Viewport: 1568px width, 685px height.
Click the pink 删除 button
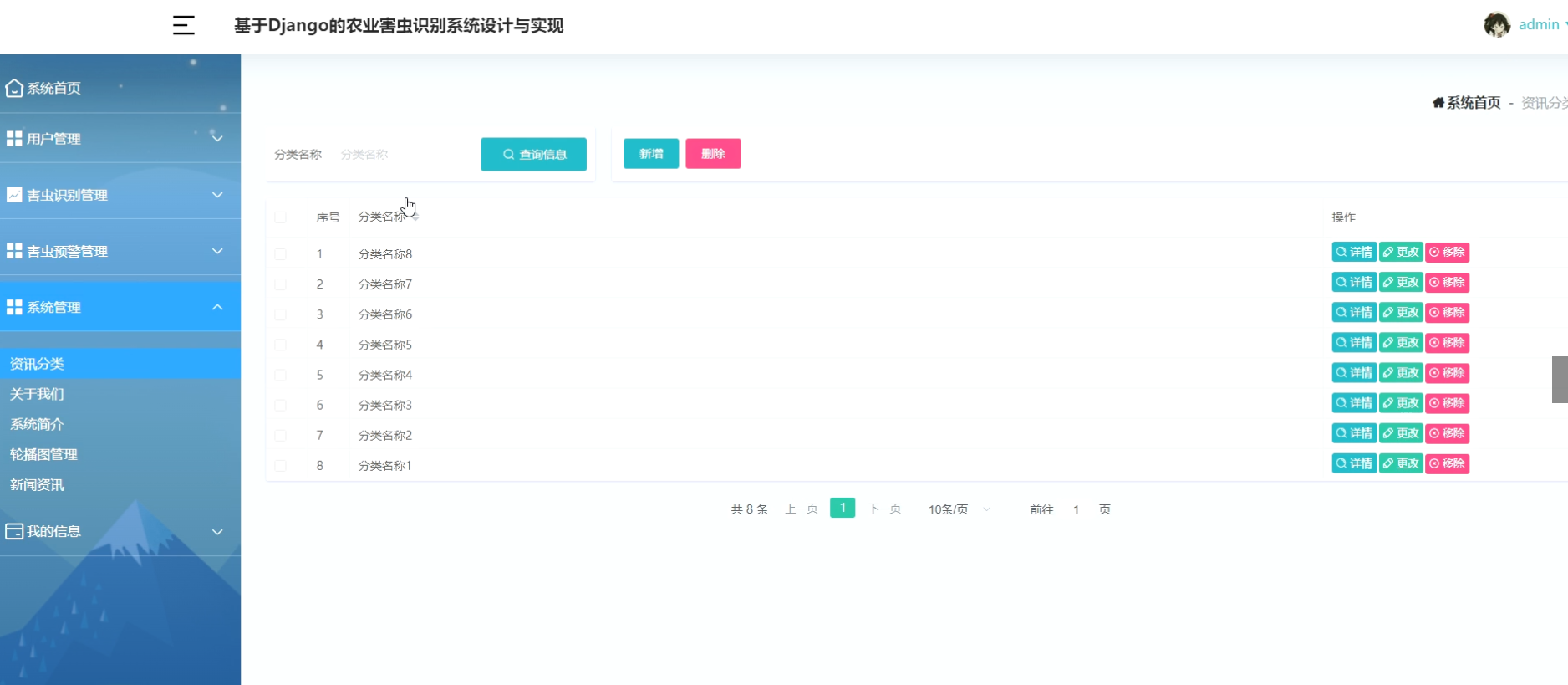[x=713, y=154]
